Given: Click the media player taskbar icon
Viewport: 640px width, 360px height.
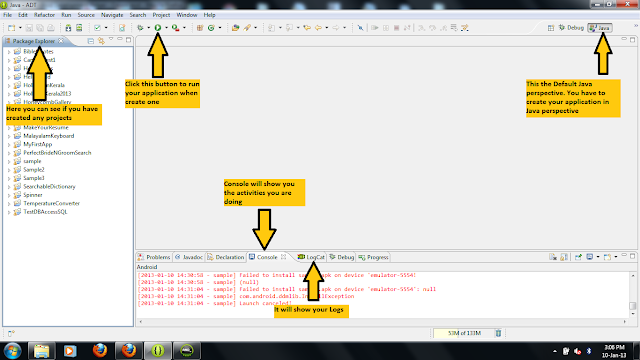Looking at the screenshot, I should (x=70, y=351).
